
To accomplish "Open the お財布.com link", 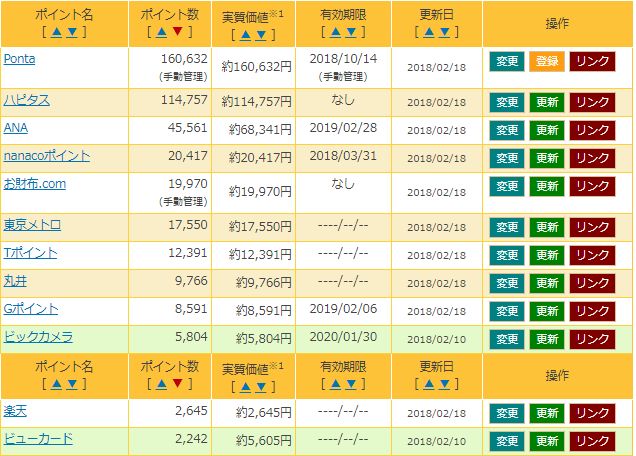I will coord(35,184).
